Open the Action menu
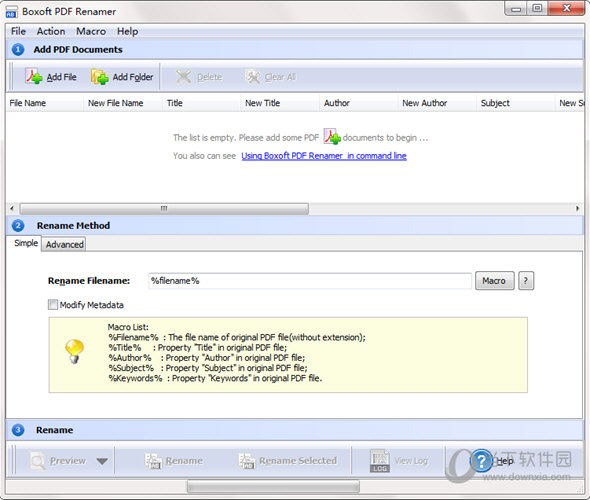 [x=51, y=31]
